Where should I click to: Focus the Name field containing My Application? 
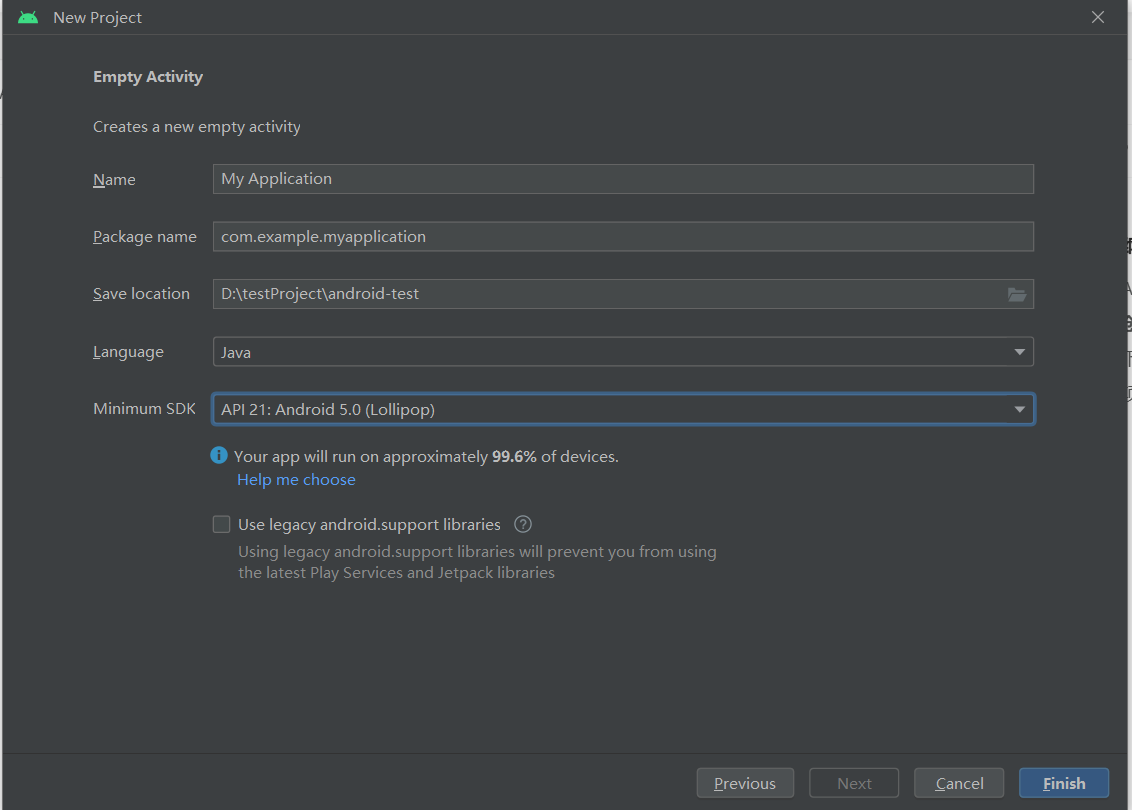click(x=623, y=179)
